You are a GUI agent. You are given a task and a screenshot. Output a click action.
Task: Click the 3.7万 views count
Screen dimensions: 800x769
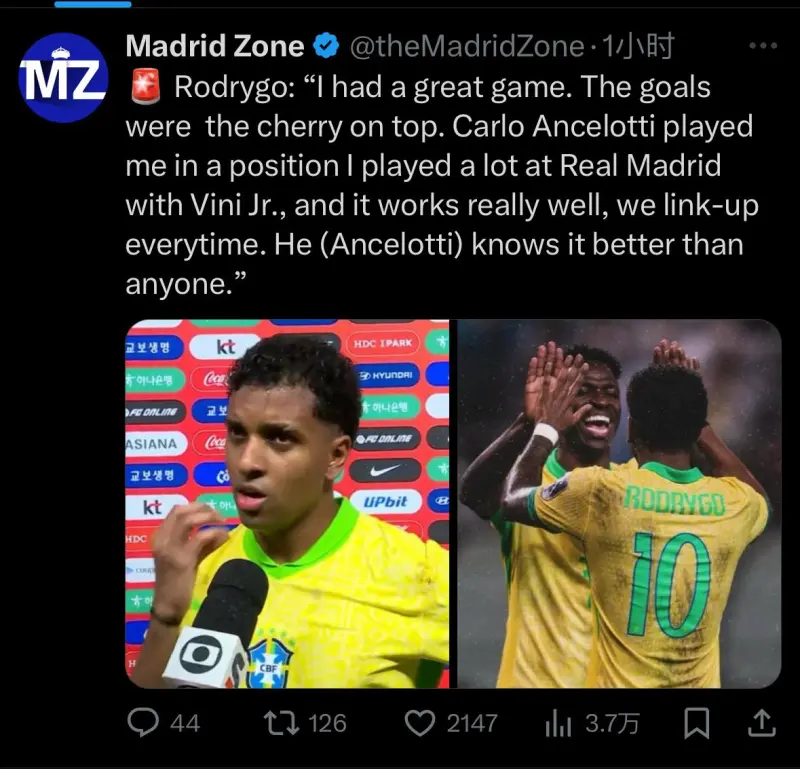[x=611, y=724]
